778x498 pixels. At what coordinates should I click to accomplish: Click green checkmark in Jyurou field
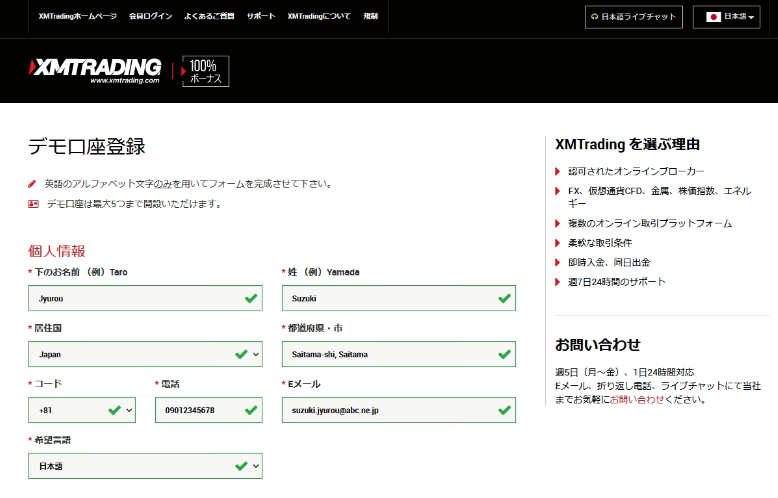251,299
